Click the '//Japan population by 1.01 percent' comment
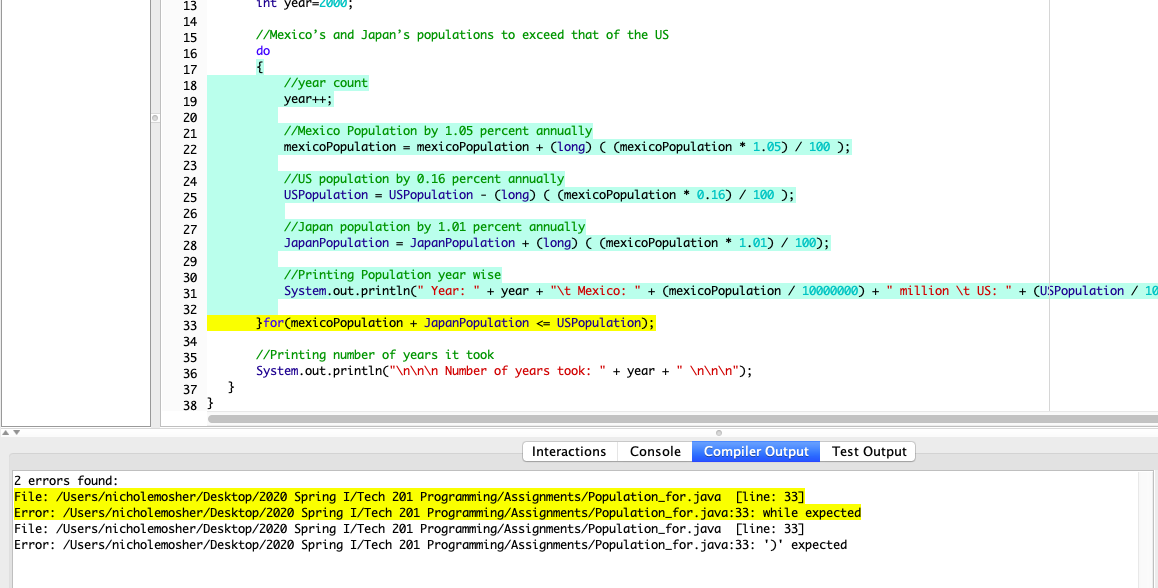1158x588 pixels. click(434, 227)
